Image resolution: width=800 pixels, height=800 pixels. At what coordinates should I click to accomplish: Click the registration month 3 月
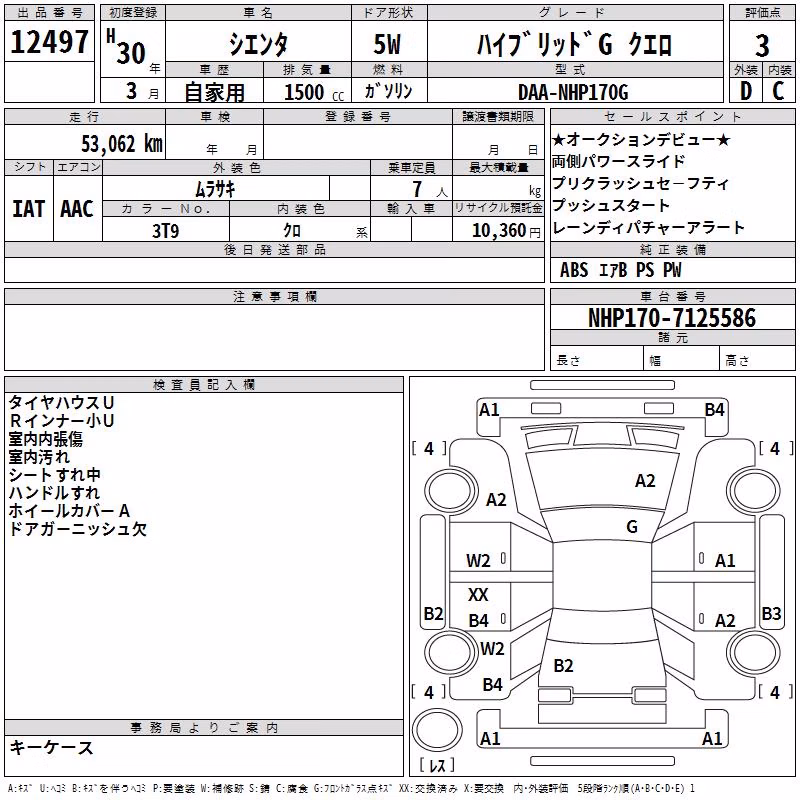[142, 91]
